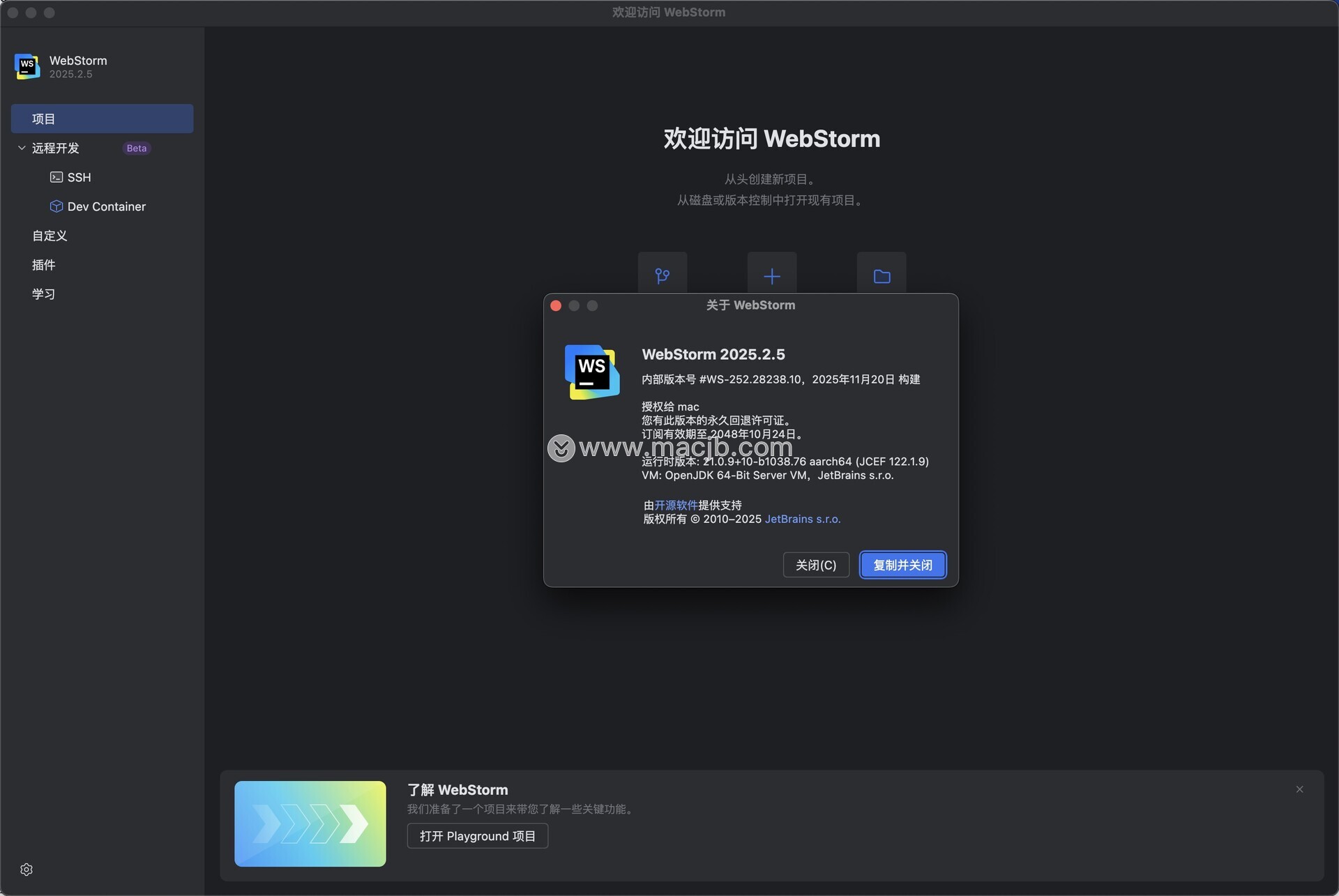Select the 项目 sidebar tab
Image resolution: width=1339 pixels, height=896 pixels.
102,119
